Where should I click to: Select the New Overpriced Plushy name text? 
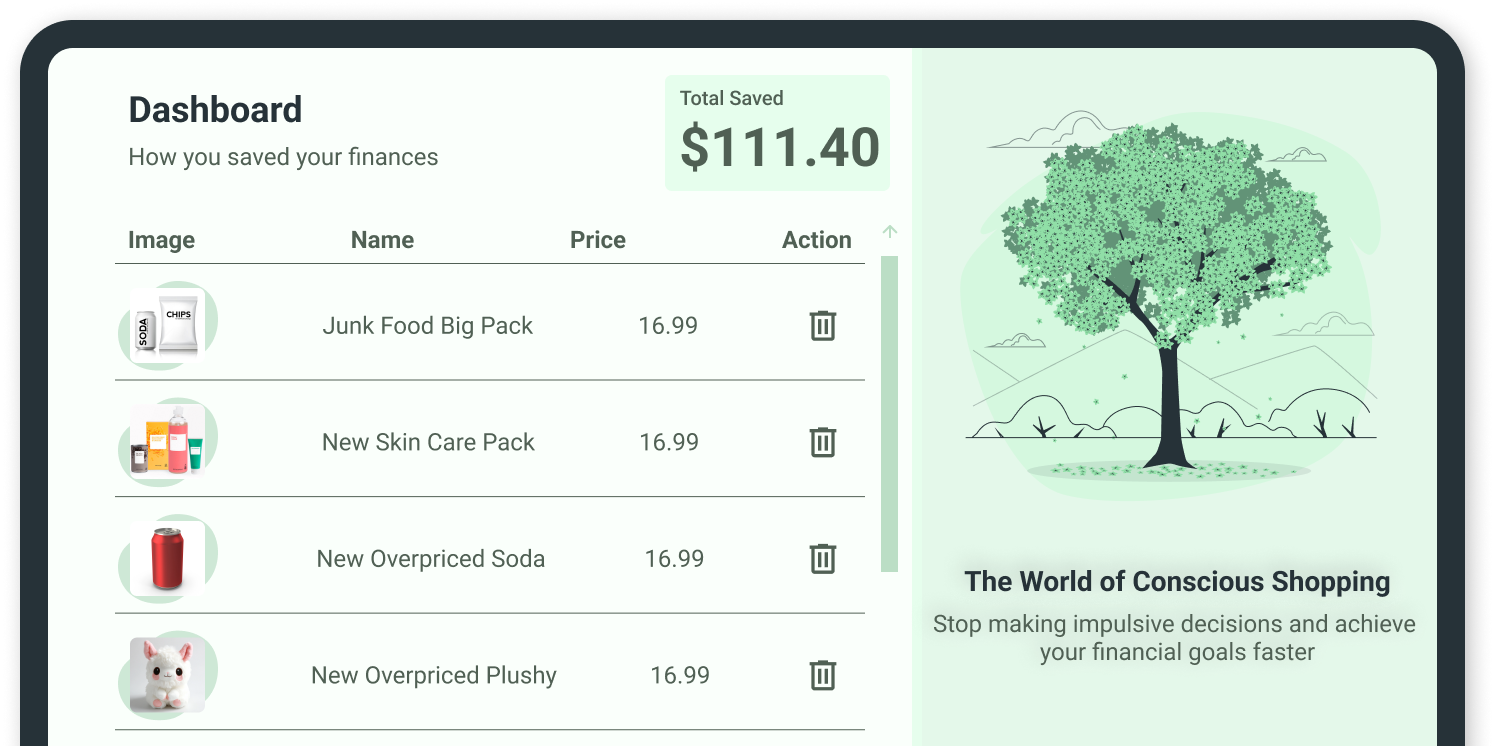[434, 675]
